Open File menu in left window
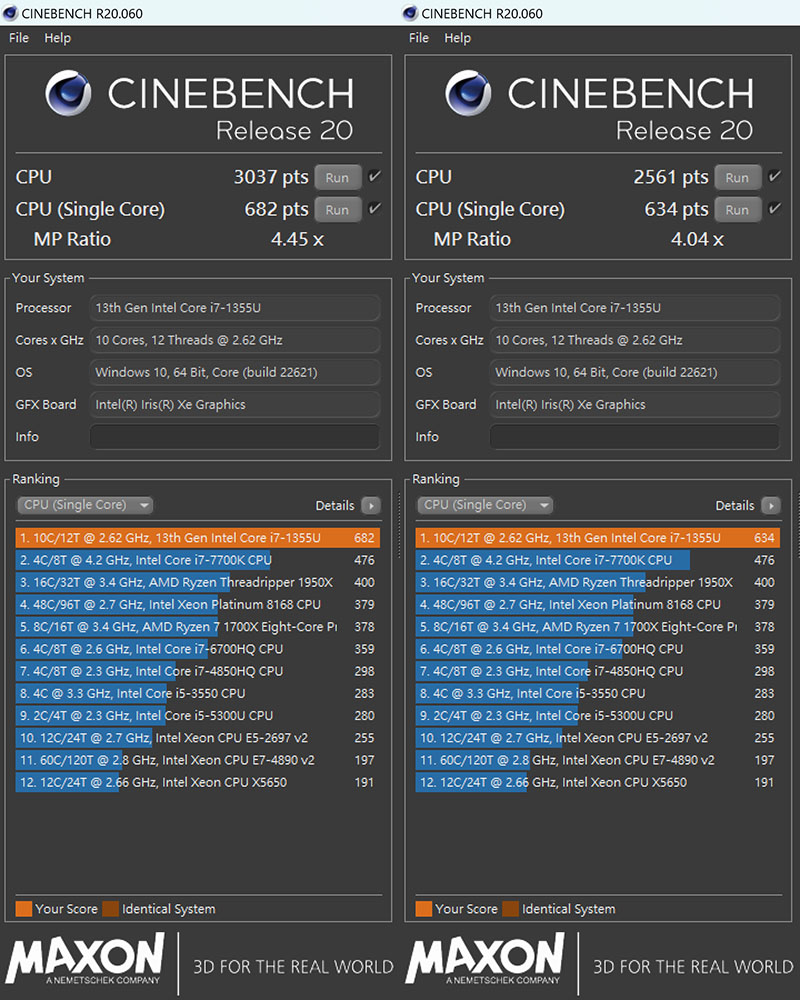This screenshot has width=800, height=1000. pyautogui.click(x=19, y=38)
